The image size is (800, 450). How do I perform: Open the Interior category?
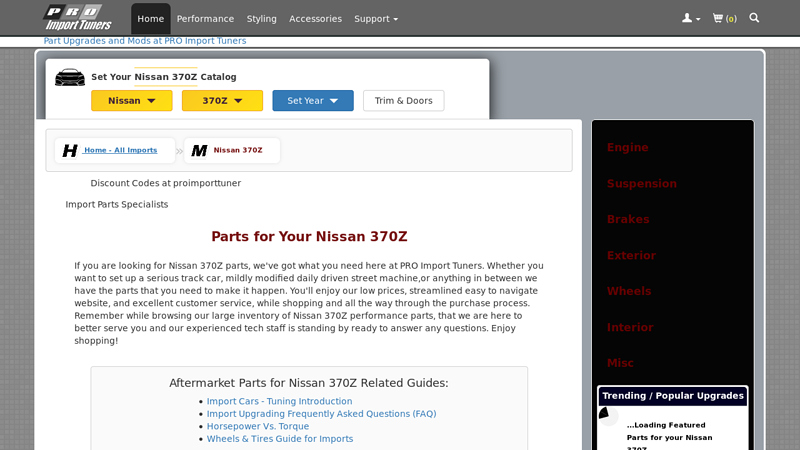[630, 328]
